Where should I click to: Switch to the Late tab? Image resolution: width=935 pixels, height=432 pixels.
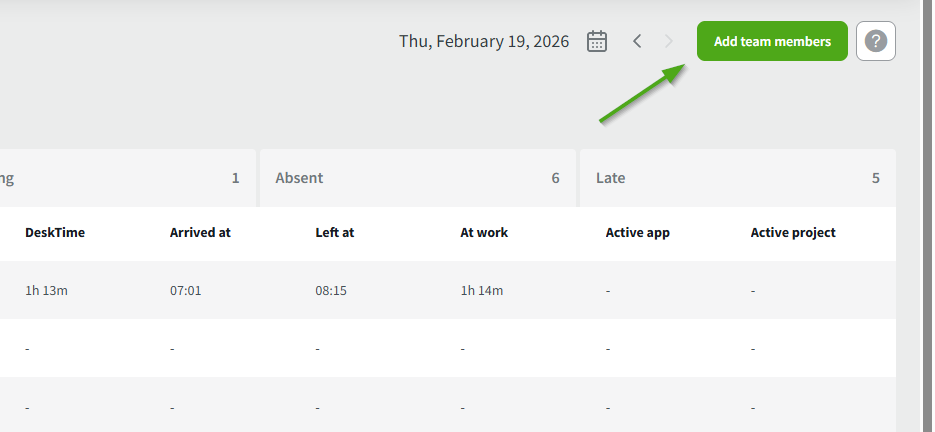(x=737, y=178)
